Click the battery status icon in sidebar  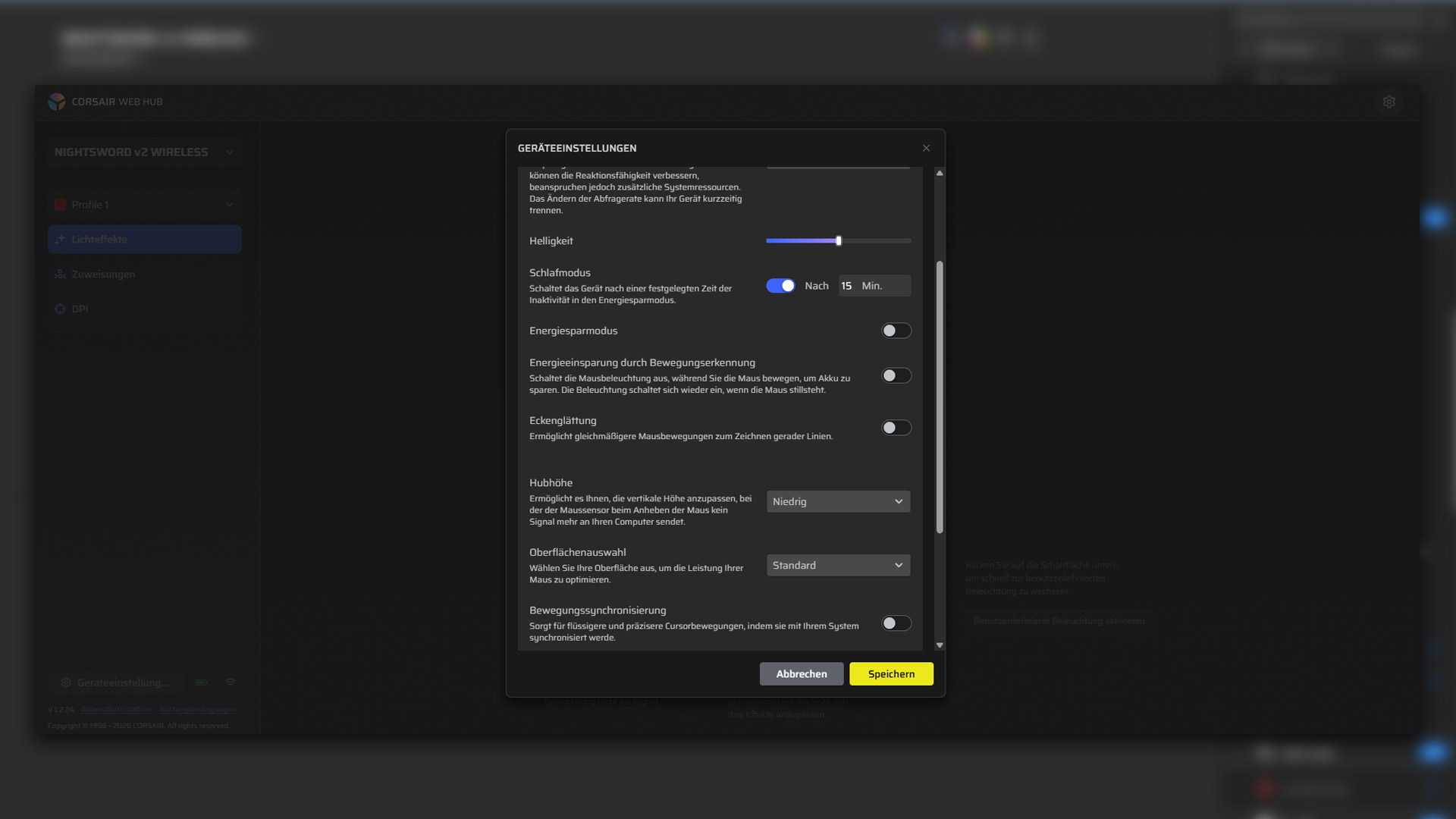(x=201, y=682)
